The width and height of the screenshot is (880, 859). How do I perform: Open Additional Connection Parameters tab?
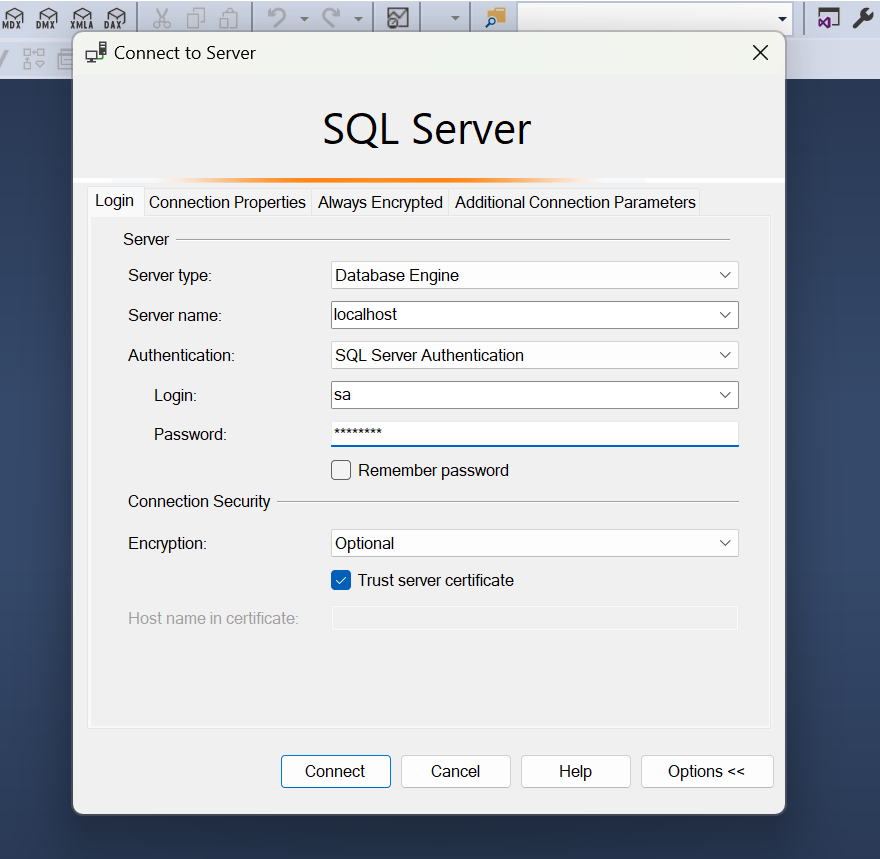pyautogui.click(x=575, y=203)
